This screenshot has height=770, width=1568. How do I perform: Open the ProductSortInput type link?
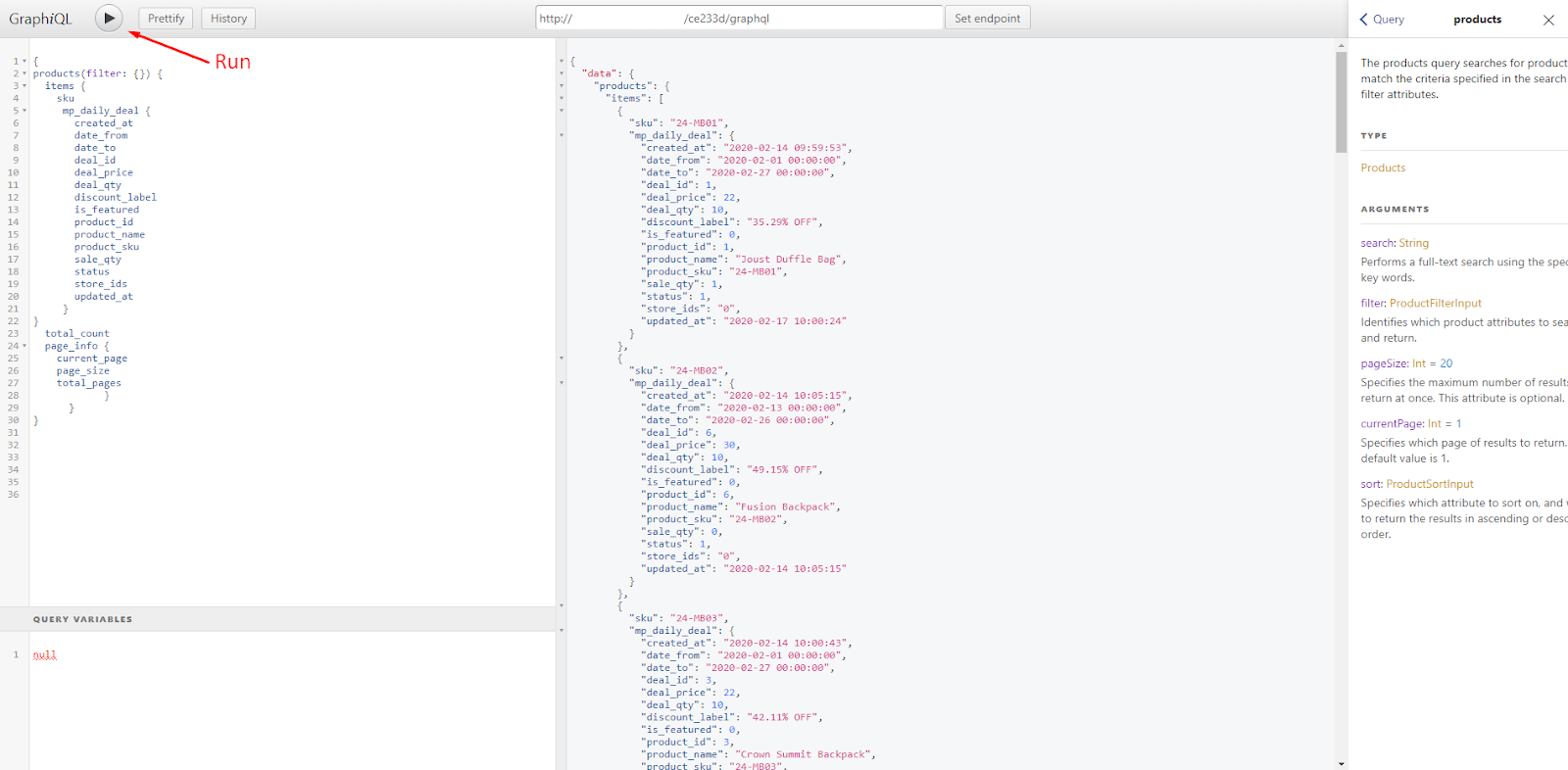[x=1430, y=484]
